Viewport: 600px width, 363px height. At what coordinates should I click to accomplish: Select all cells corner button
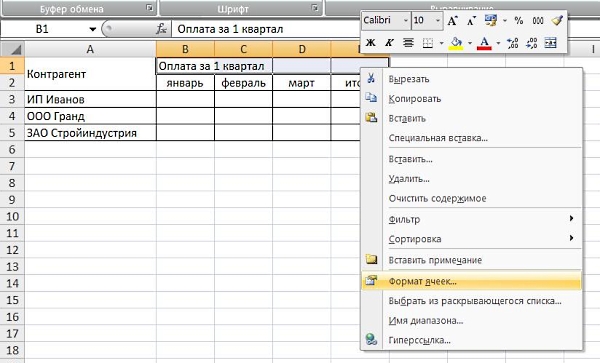12,49
